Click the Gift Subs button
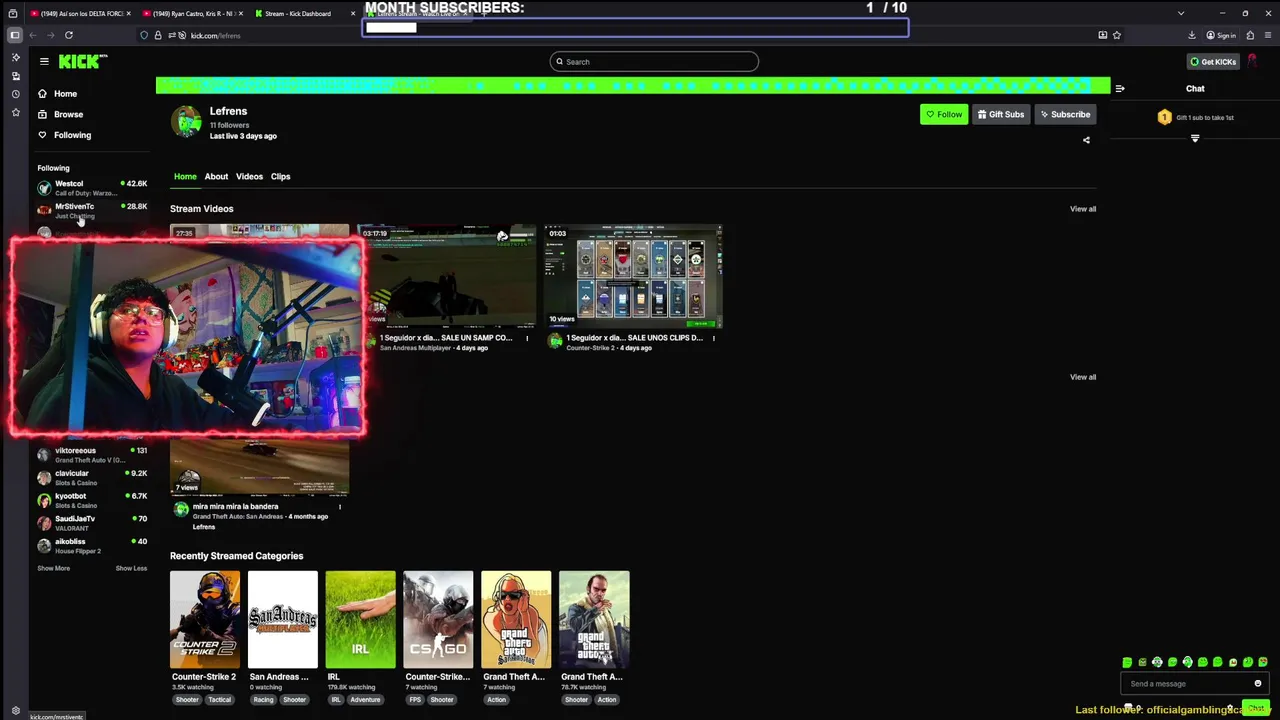 click(1001, 114)
